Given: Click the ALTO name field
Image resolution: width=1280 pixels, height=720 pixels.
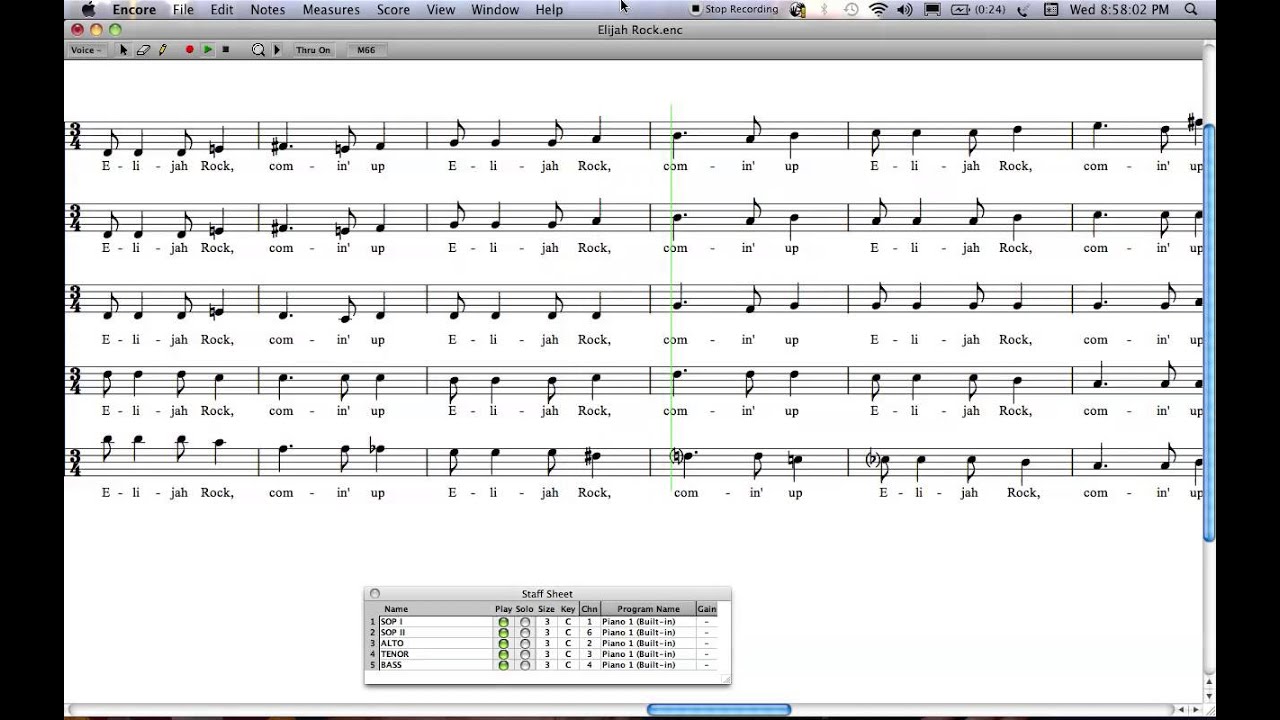Looking at the screenshot, I should 435,644.
